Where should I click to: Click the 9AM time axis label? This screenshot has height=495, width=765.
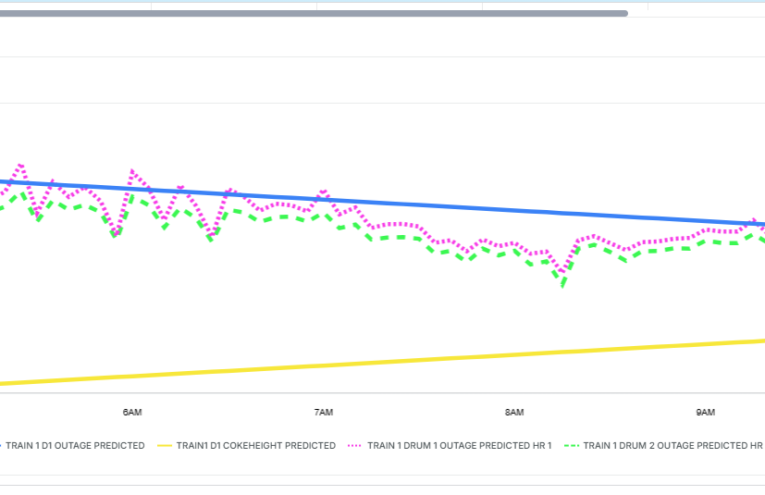(705, 412)
